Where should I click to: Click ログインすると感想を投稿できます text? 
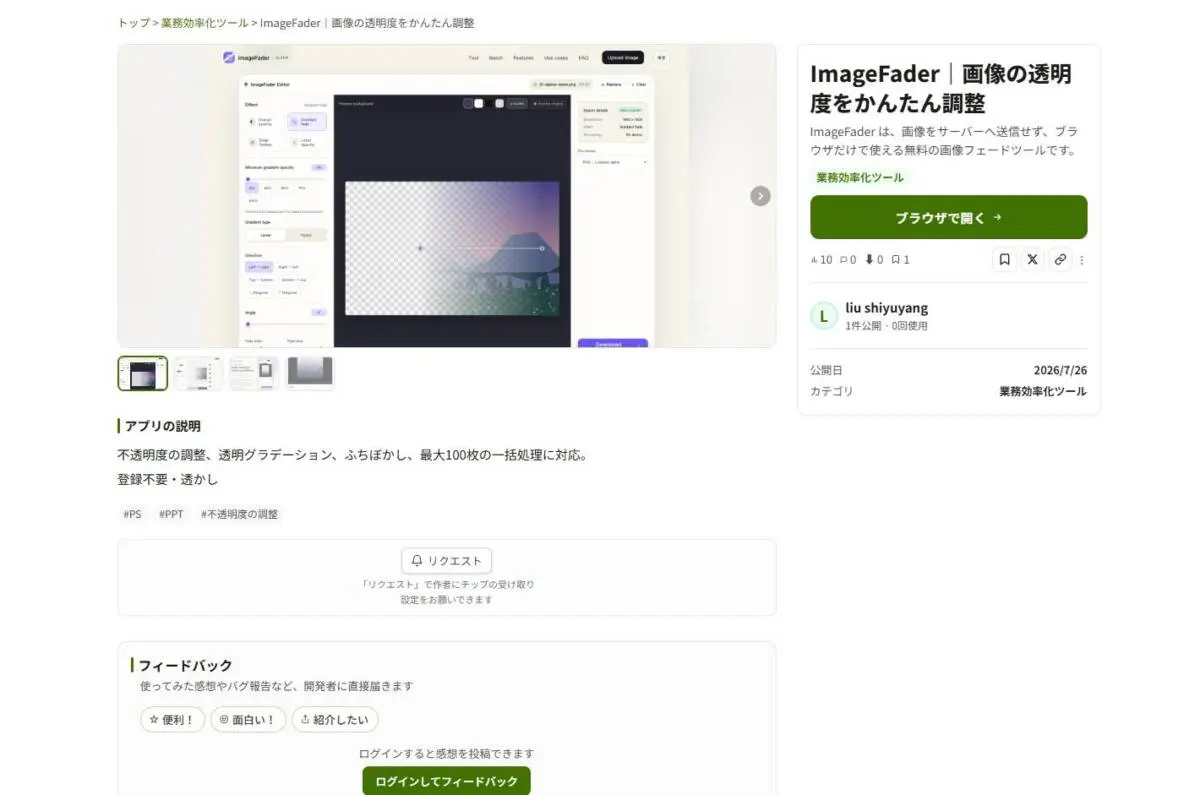point(446,754)
